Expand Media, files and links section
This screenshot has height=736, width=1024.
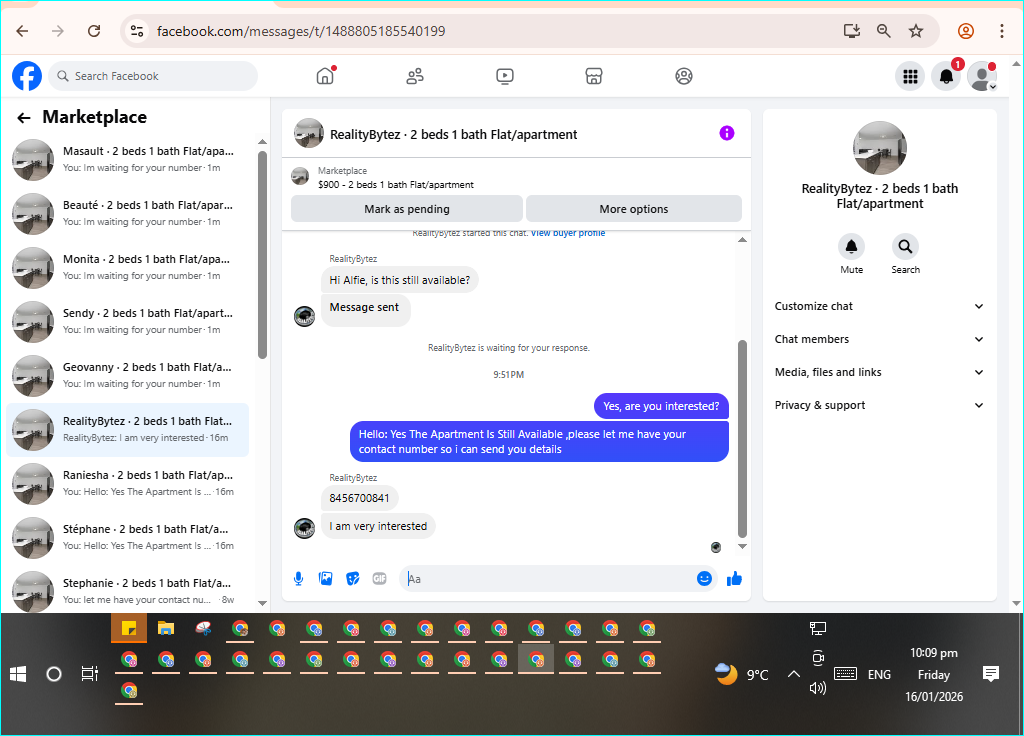879,372
